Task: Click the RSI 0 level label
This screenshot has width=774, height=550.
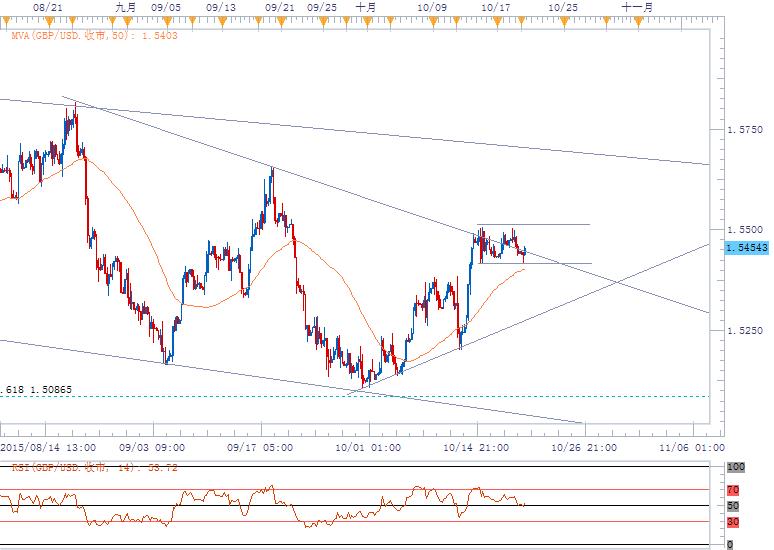Action: [731, 545]
